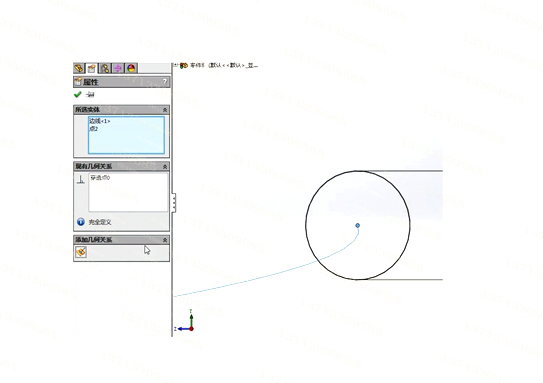The width and height of the screenshot is (543, 383).
Task: Click the perpendicular relations icon beside list
Action: (81, 179)
